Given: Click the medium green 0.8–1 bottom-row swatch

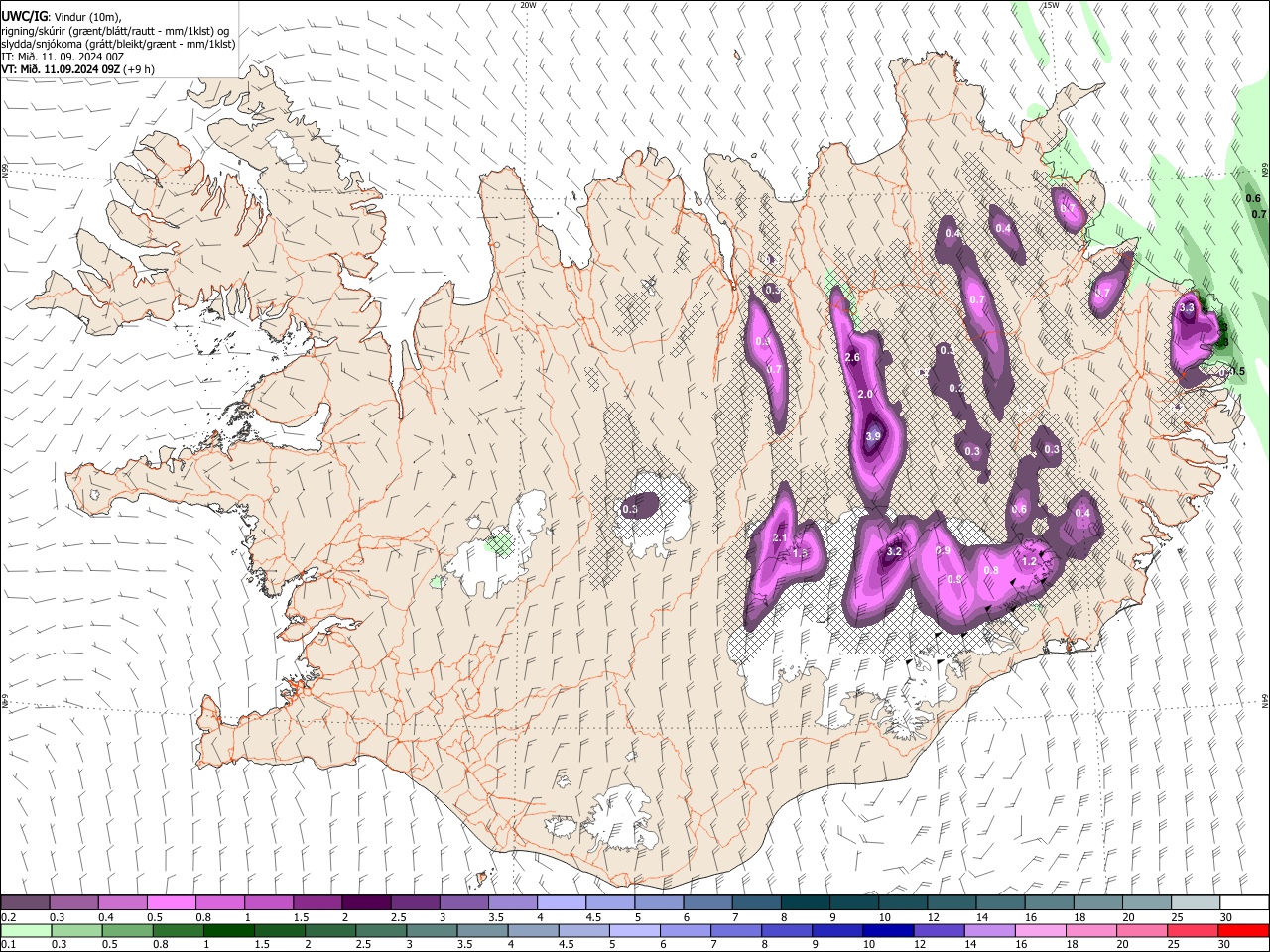Looking at the screenshot, I should tap(178, 930).
